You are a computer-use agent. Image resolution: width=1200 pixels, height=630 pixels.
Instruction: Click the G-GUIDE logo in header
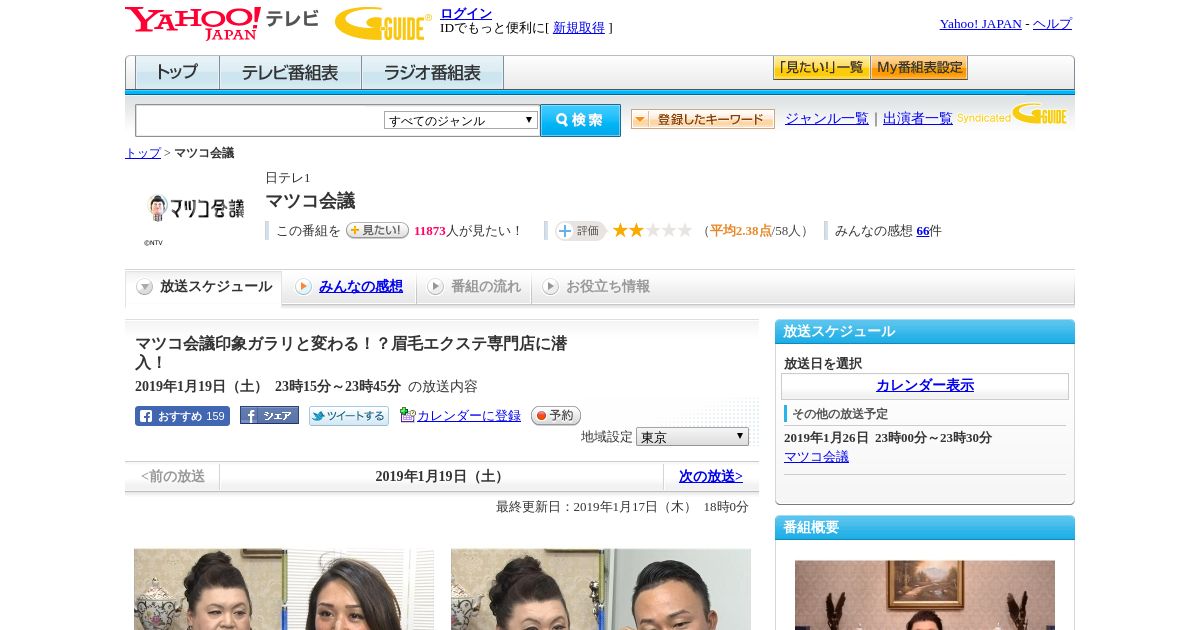[383, 23]
